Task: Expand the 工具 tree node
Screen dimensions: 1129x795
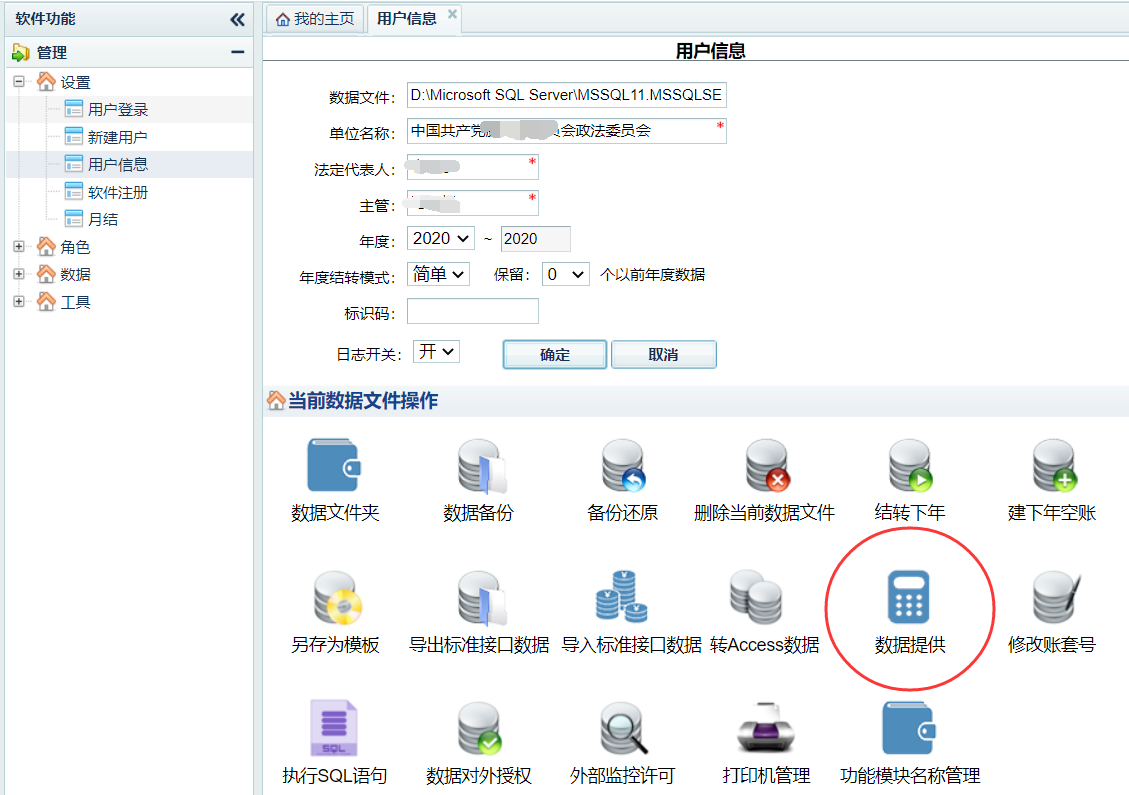Action: 18,301
